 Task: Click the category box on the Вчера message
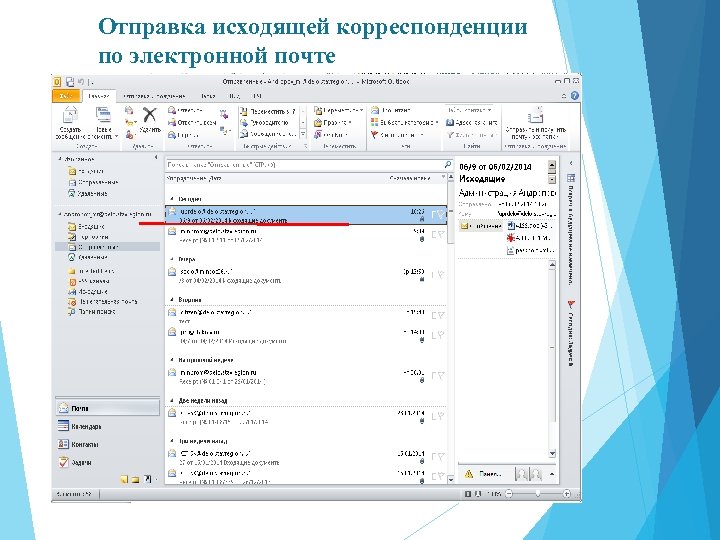click(x=434, y=275)
